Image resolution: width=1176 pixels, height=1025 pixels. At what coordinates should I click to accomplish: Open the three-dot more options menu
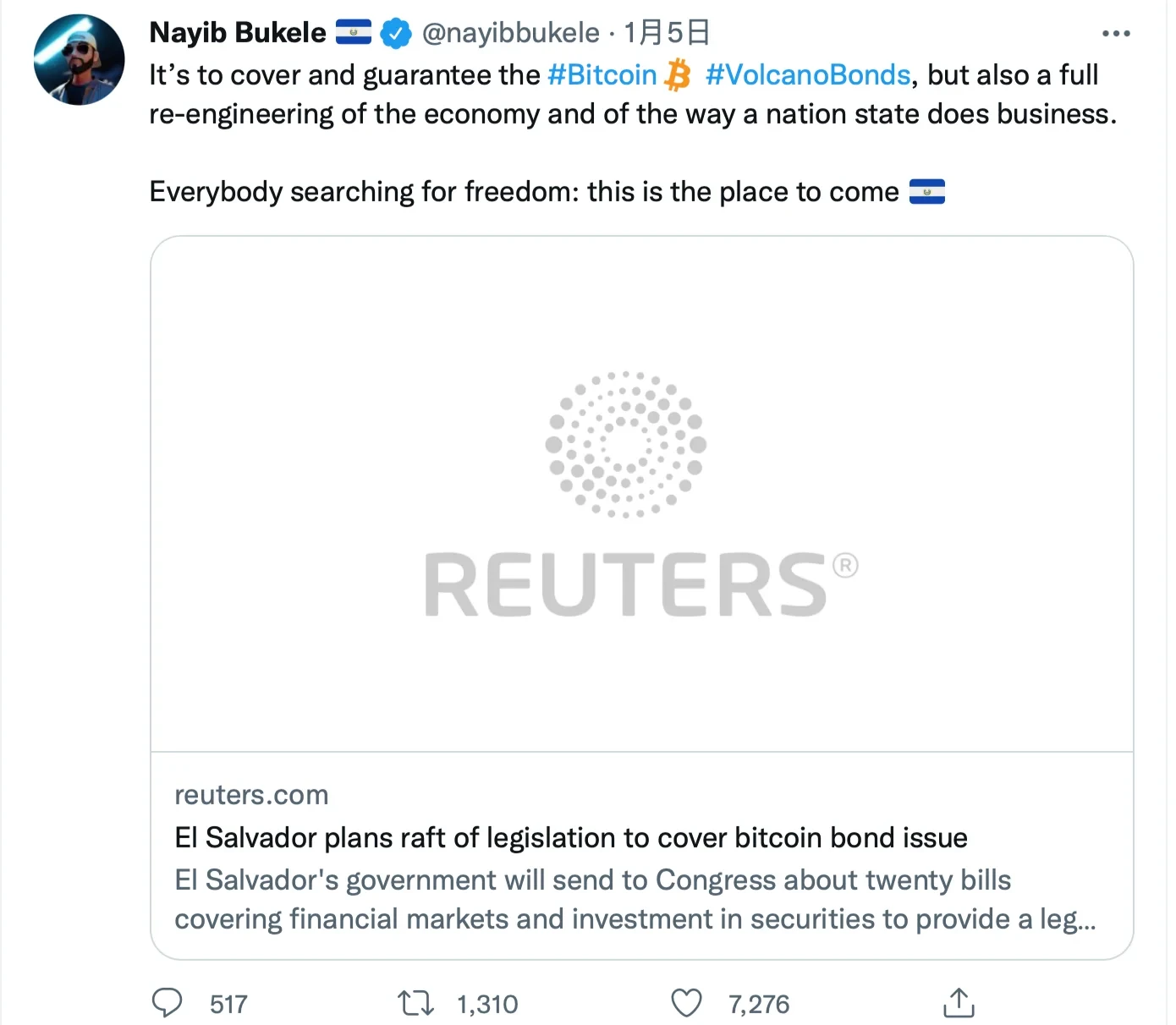pos(1116,34)
